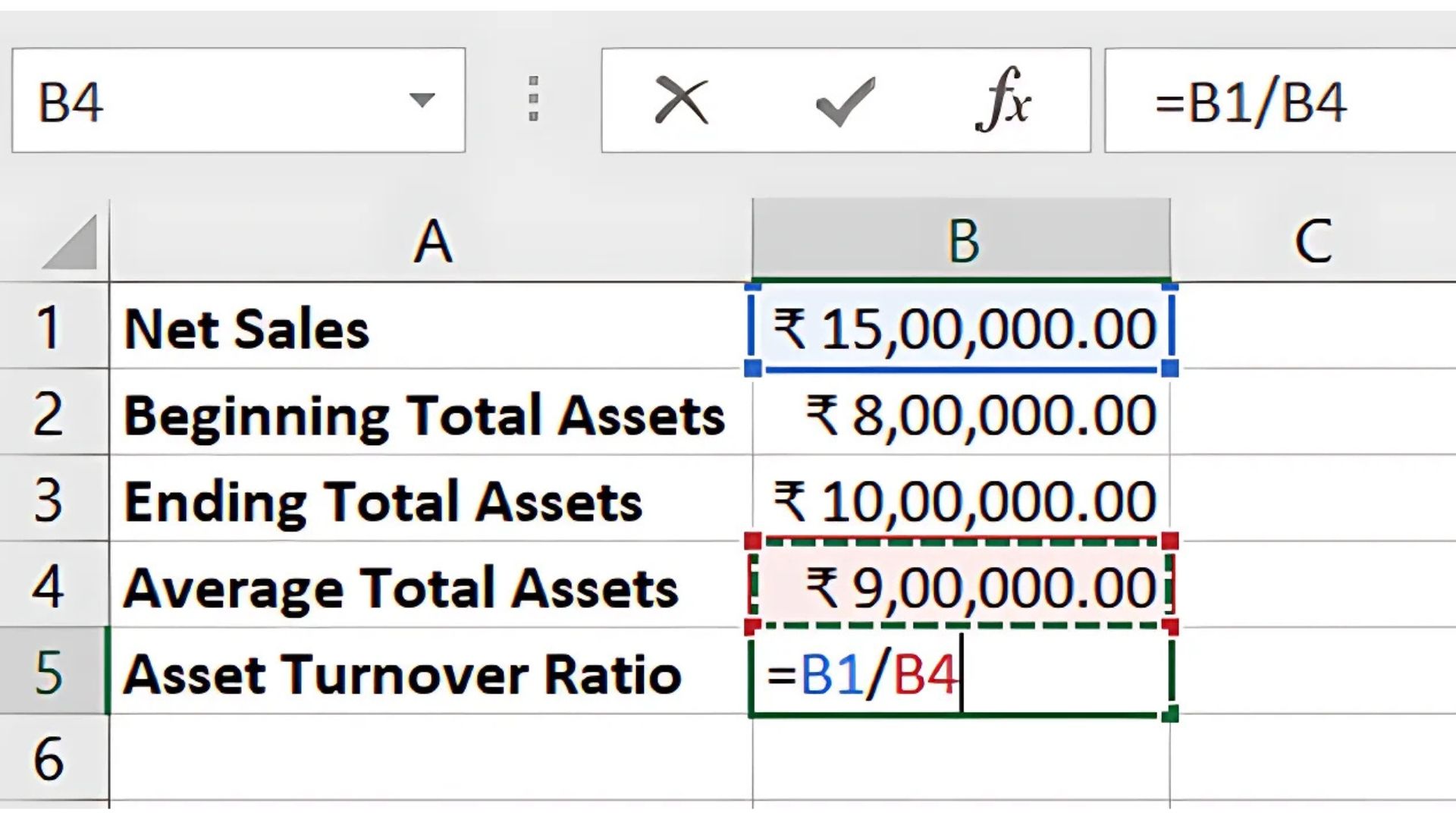Select column B header
This screenshot has height=819, width=1456.
tap(962, 242)
